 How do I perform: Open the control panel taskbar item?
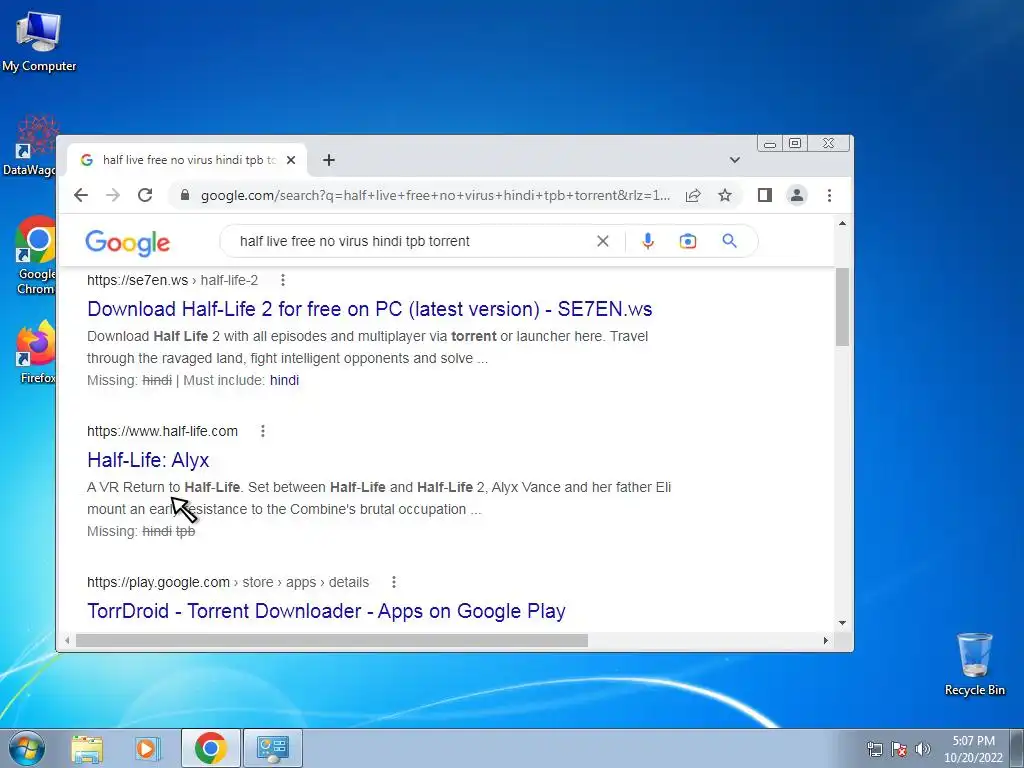point(272,748)
